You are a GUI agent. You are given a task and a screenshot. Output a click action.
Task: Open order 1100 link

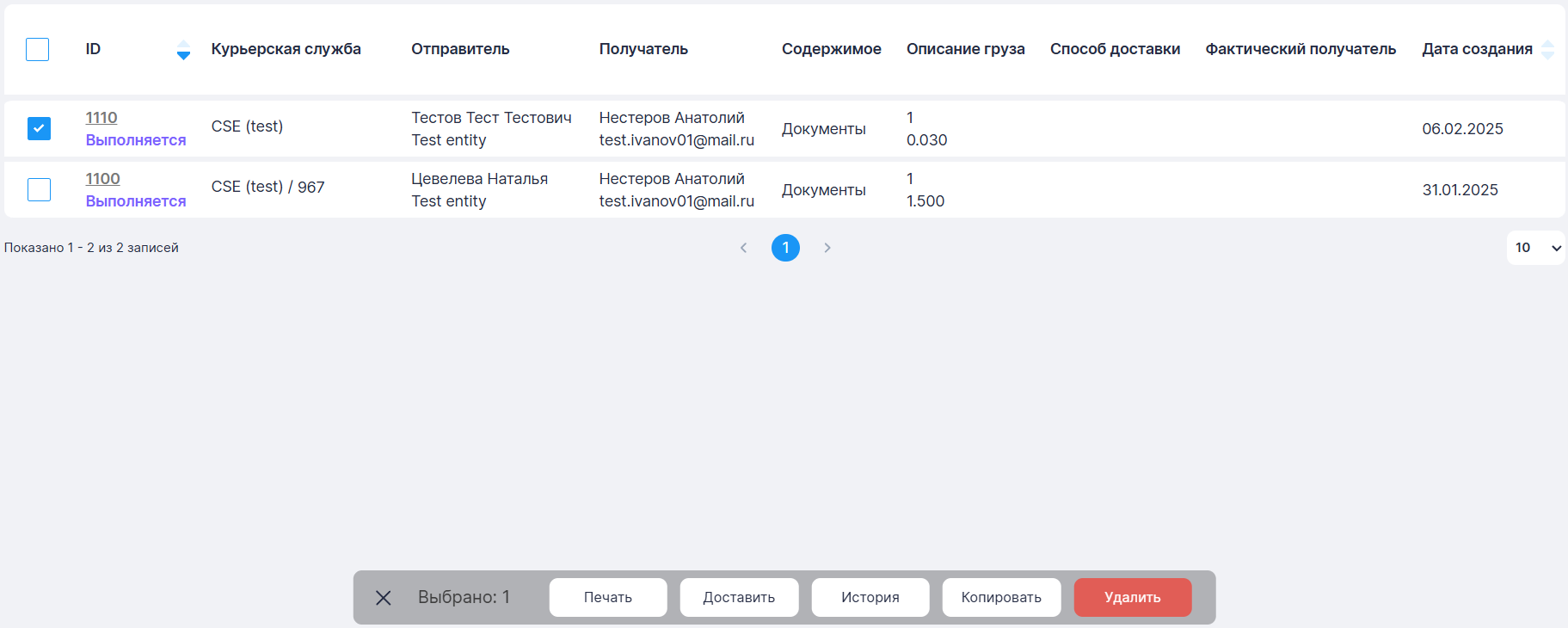click(x=102, y=179)
